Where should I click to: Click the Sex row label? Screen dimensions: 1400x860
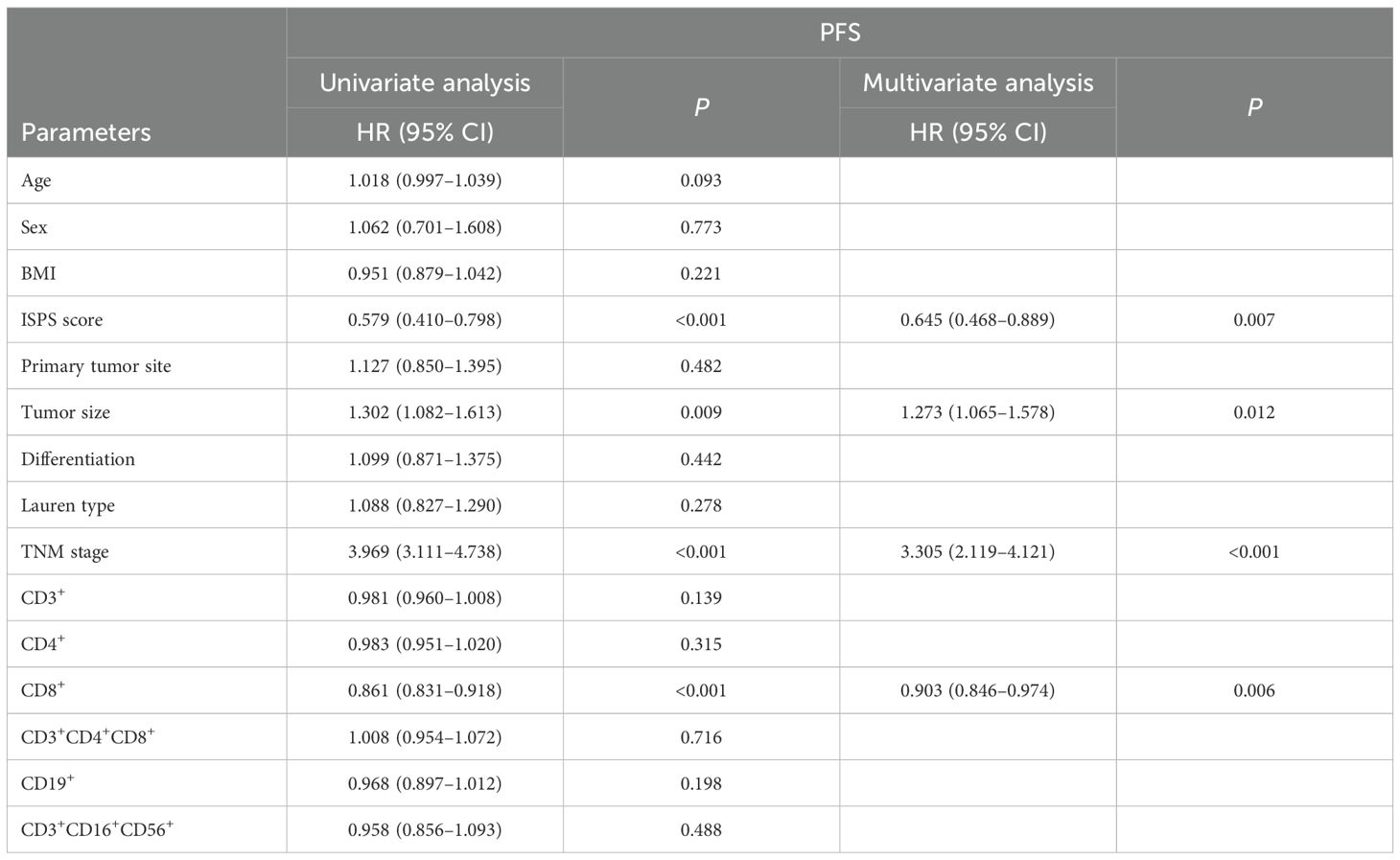tap(35, 227)
